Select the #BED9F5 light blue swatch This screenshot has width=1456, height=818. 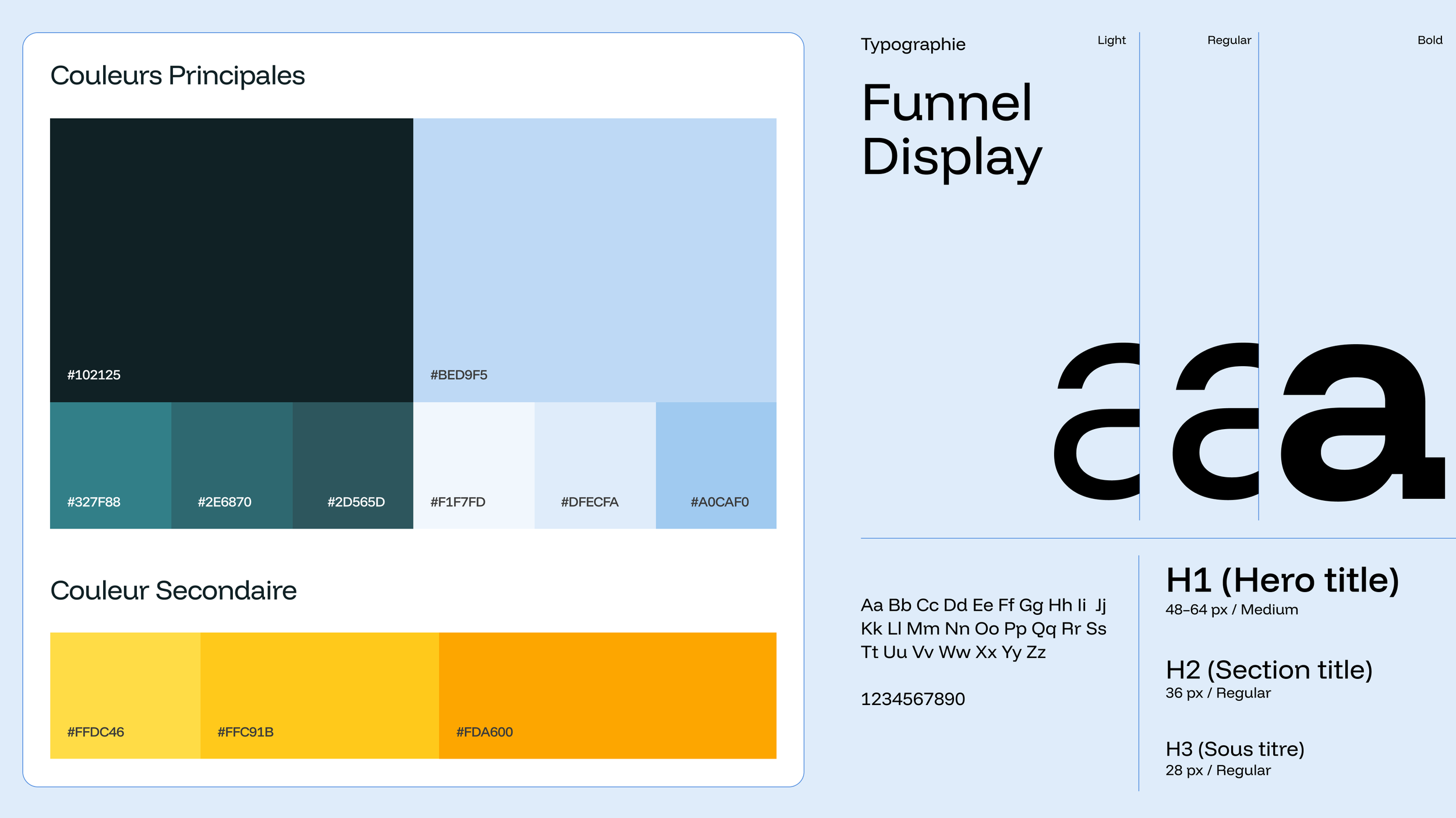595,259
